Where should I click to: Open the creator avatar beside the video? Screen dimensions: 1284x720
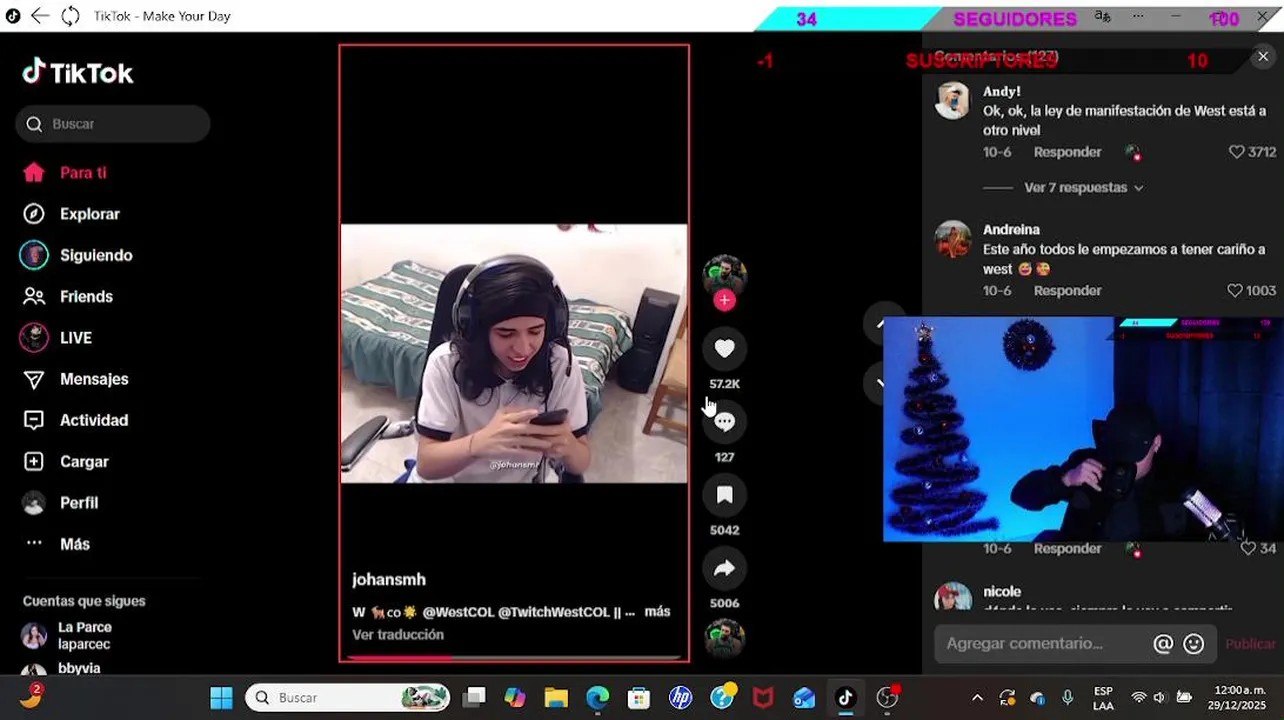724,273
